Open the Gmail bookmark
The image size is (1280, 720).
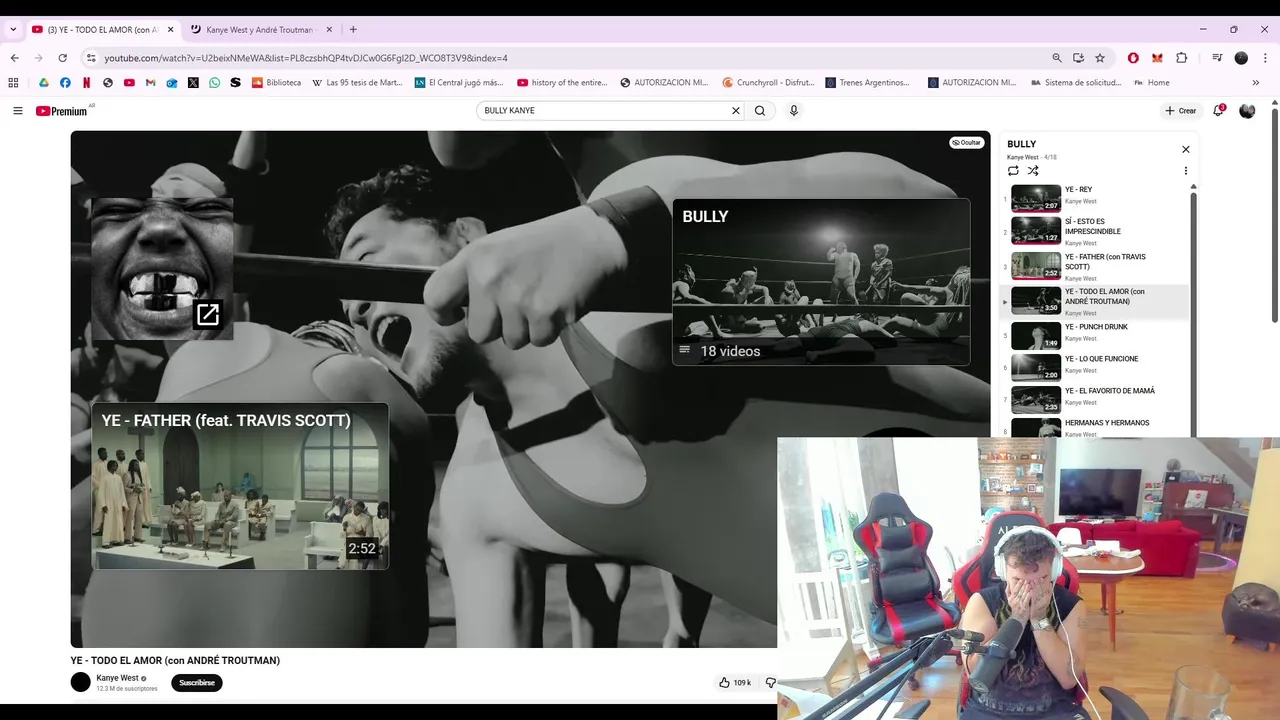(150, 83)
